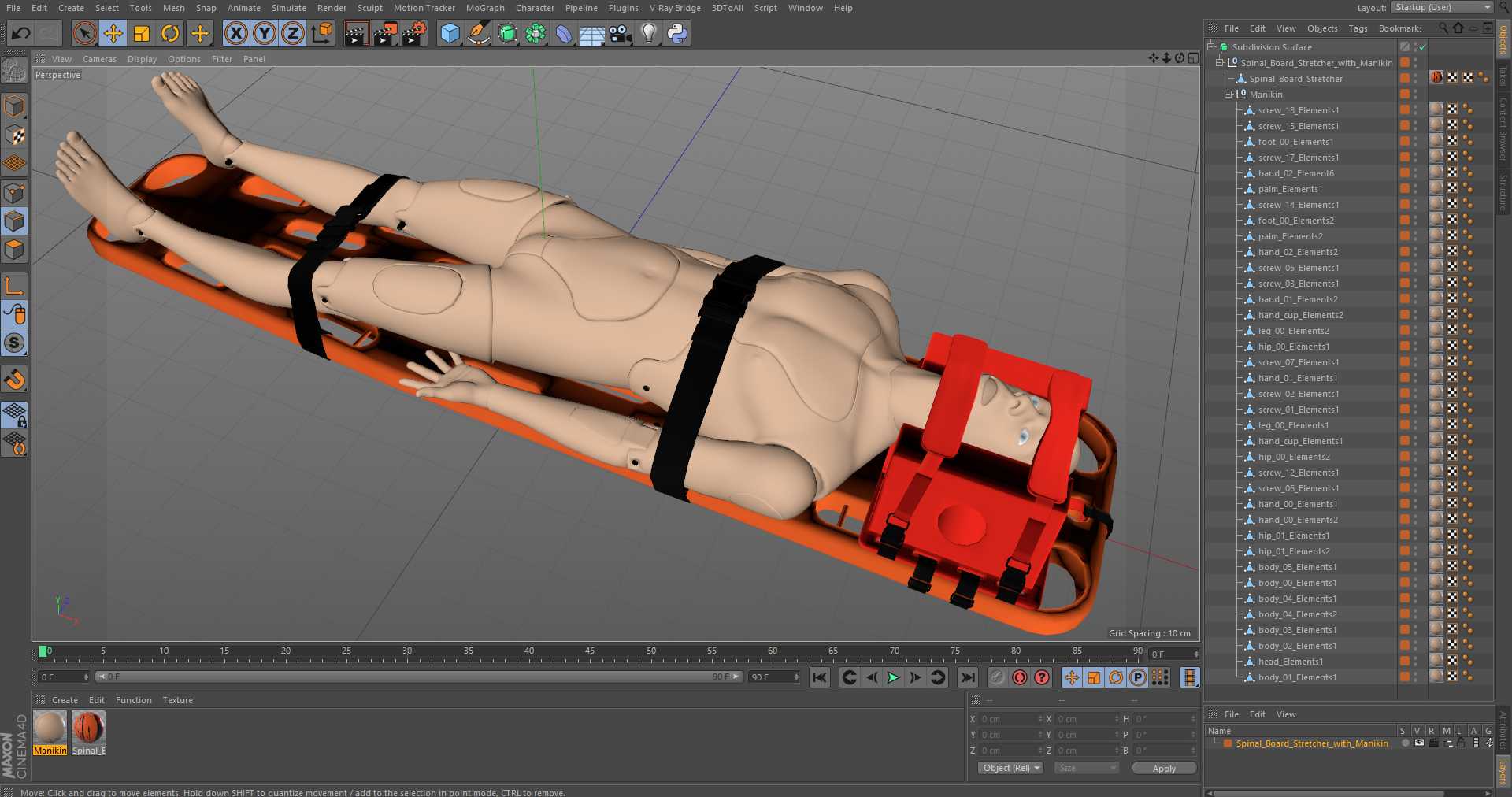Open the V-Ray Bridge menu
The image size is (1512, 797).
pos(675,8)
